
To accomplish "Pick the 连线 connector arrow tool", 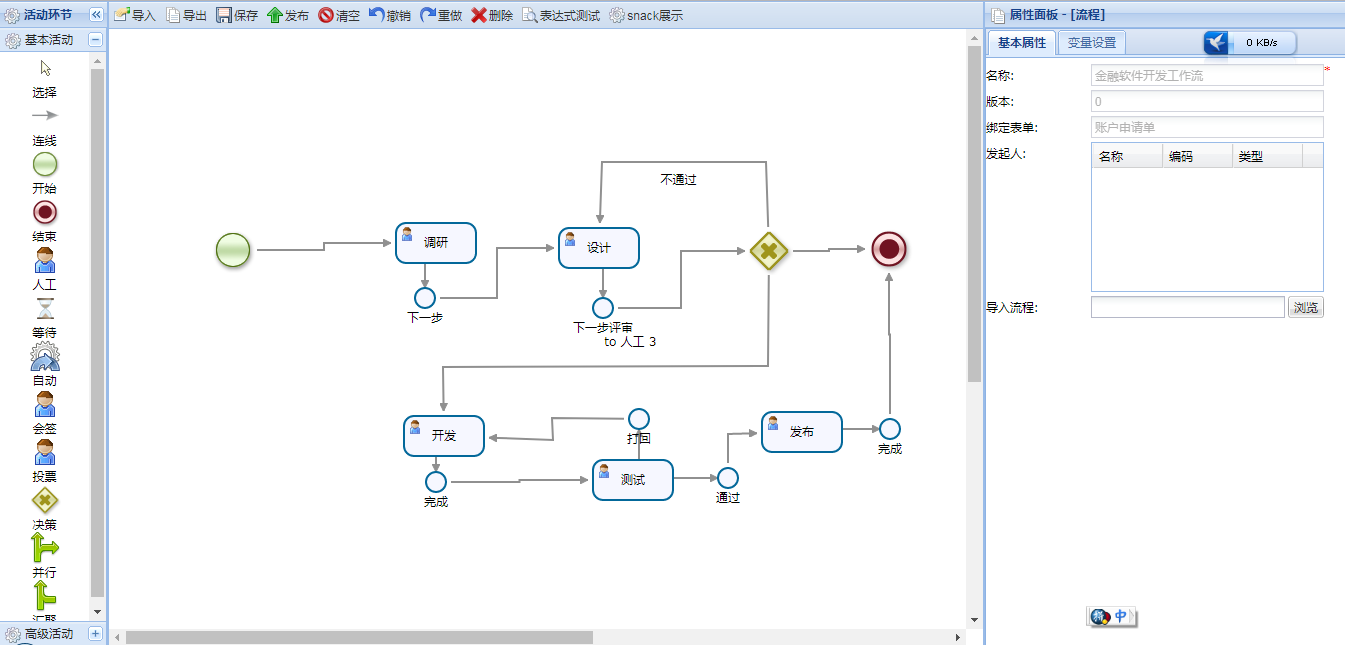I will pyautogui.click(x=45, y=116).
